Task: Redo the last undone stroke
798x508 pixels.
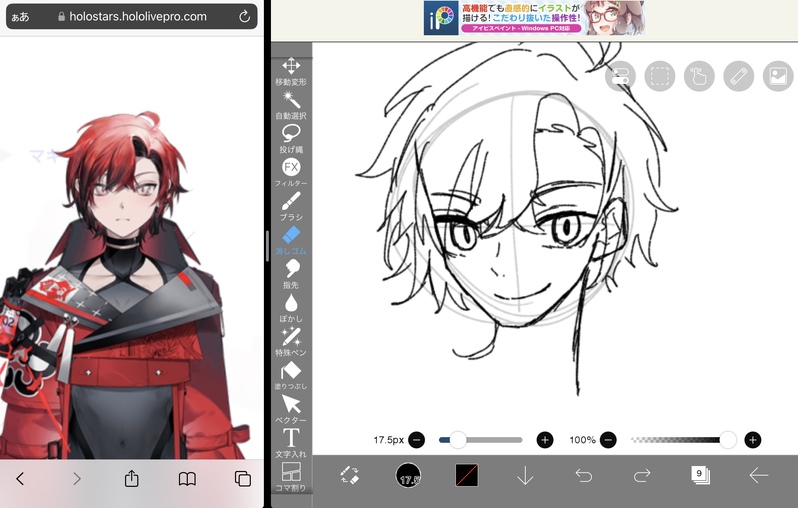Action: 642,475
